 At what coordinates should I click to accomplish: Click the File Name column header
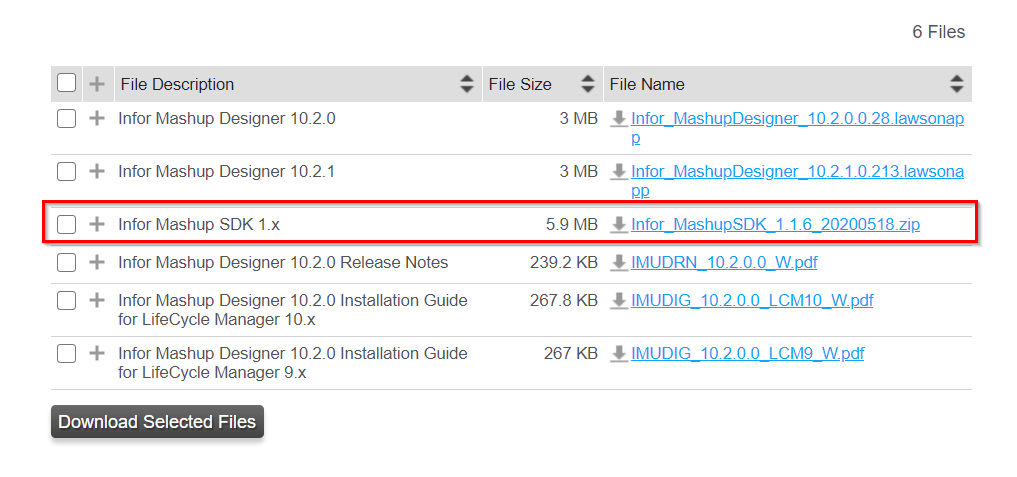(x=787, y=84)
